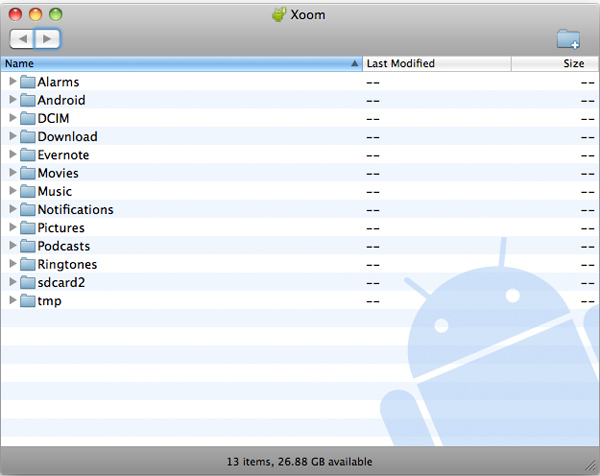Expand the Ringtones folder disclosure triangle
Screen dimensions: 600x476
13,264
